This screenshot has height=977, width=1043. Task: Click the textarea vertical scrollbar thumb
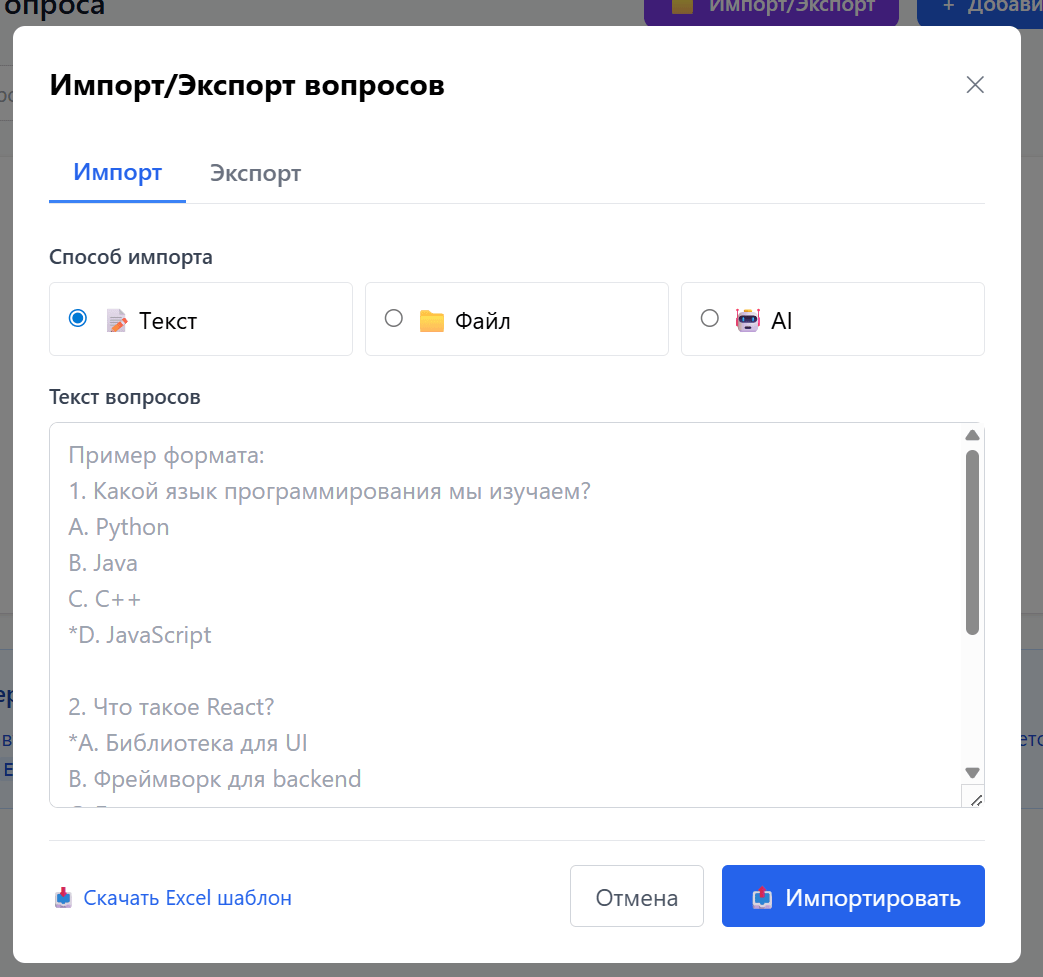pyautogui.click(x=972, y=541)
